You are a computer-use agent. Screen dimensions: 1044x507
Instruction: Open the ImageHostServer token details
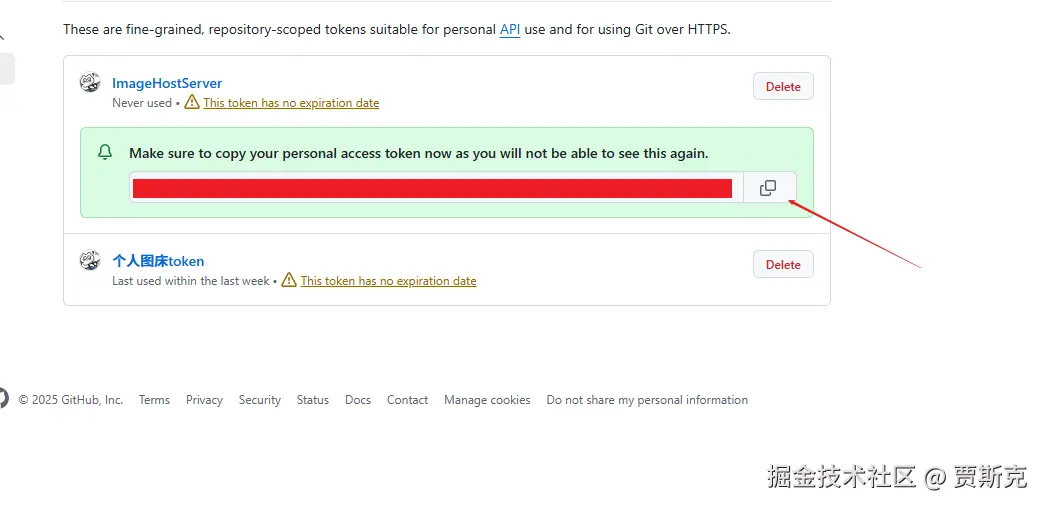167,83
